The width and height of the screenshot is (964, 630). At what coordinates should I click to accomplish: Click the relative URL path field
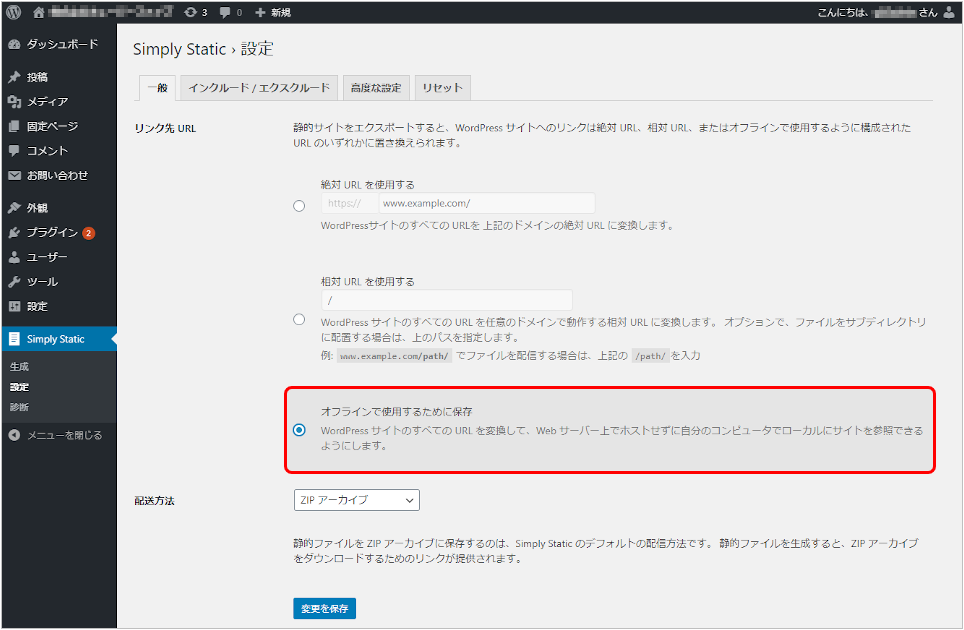447,301
